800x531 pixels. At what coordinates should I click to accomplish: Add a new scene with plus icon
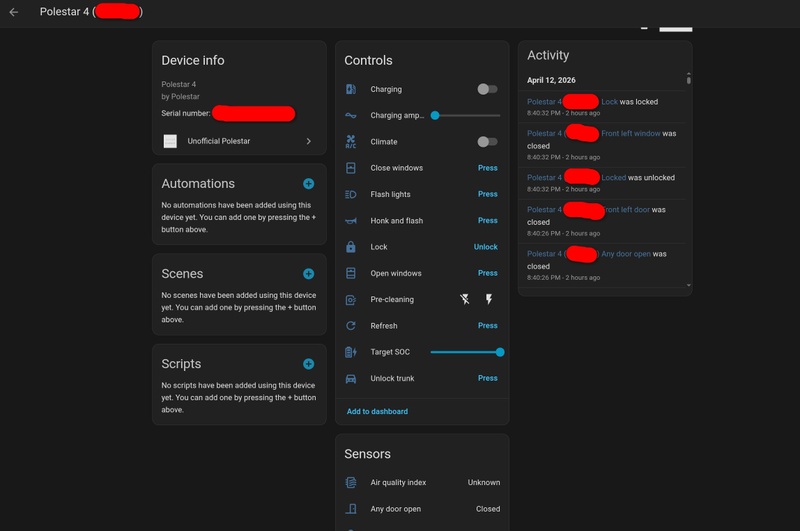point(309,274)
